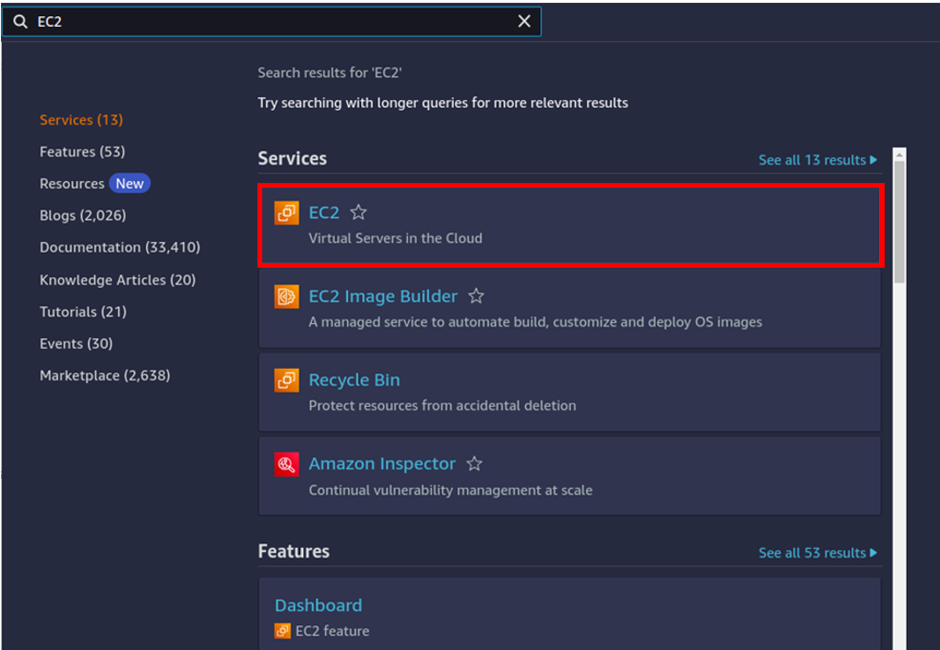See all 13 service results

click(818, 160)
